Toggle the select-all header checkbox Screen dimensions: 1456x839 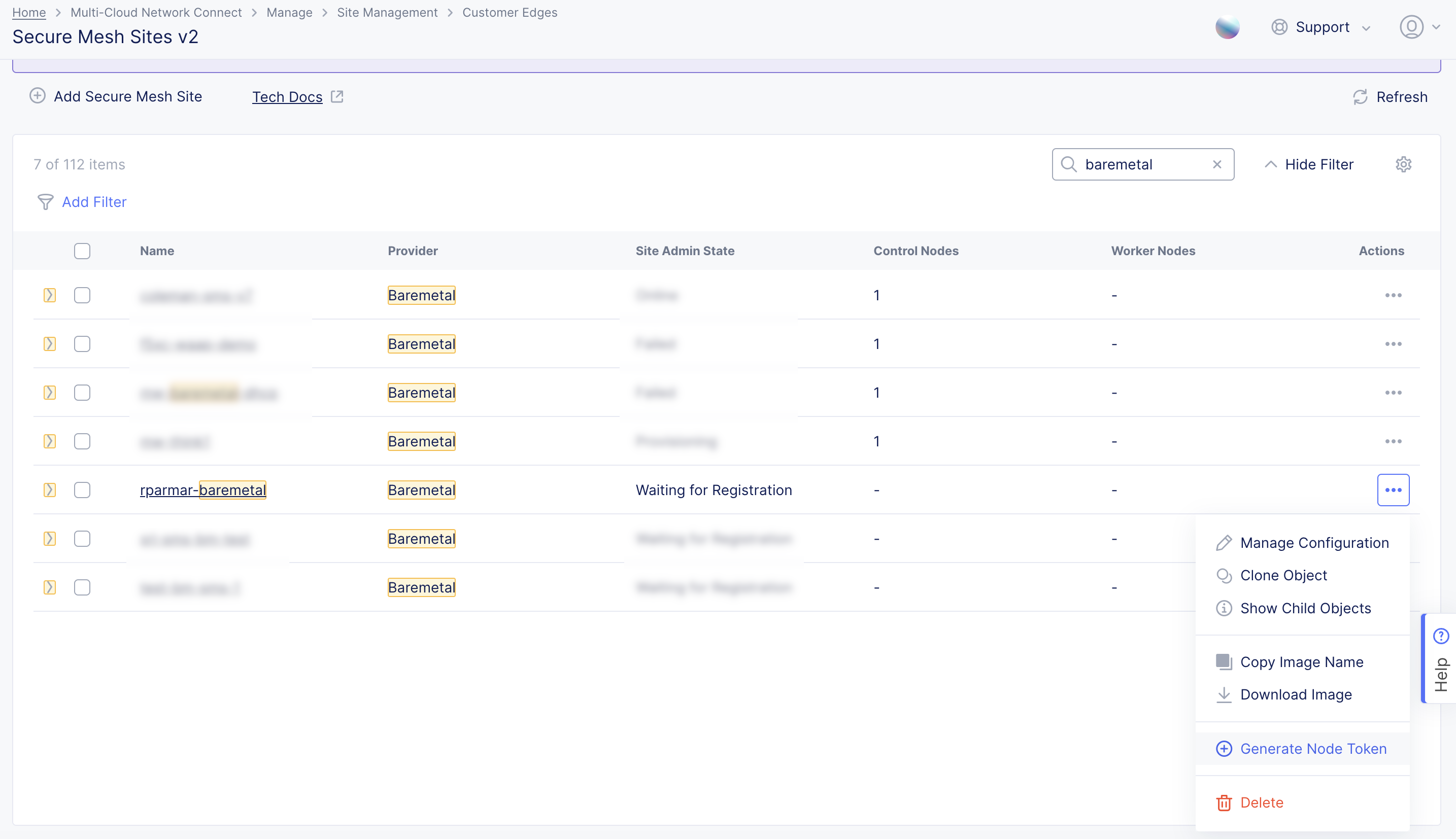(82, 251)
